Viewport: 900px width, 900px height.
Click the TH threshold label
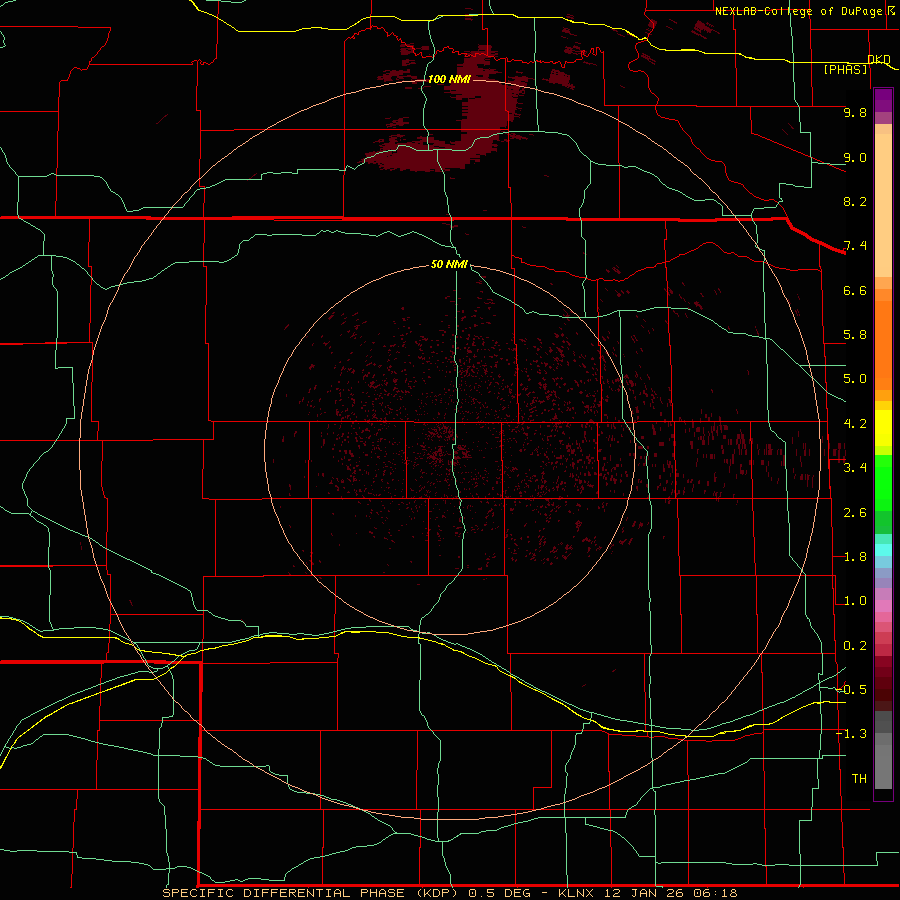click(859, 779)
